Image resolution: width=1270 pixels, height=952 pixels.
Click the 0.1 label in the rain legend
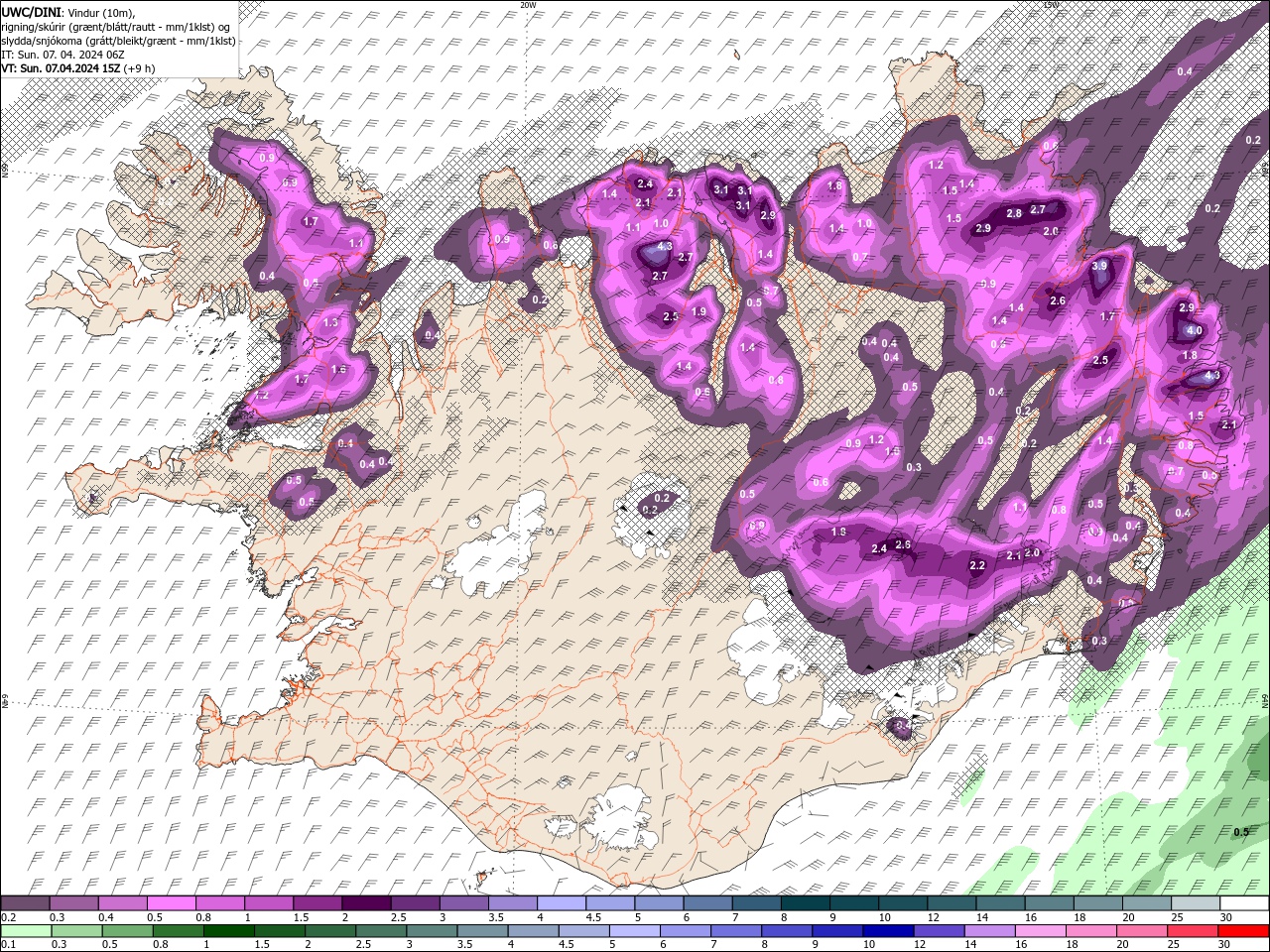coord(7,945)
